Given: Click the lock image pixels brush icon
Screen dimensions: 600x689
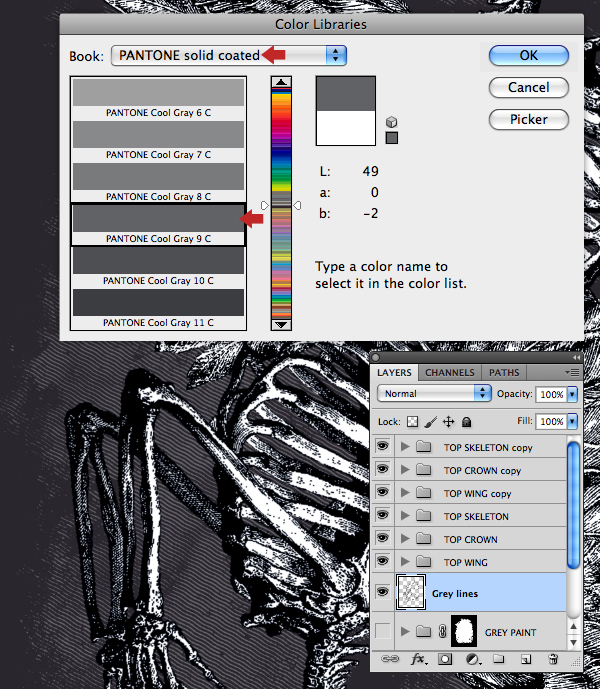Looking at the screenshot, I should point(431,422).
